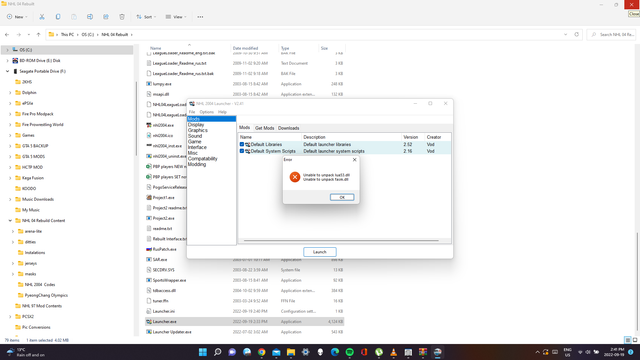Open VLC media player from taskbar
Image resolution: width=640 pixels, height=360 pixels.
coord(393,352)
